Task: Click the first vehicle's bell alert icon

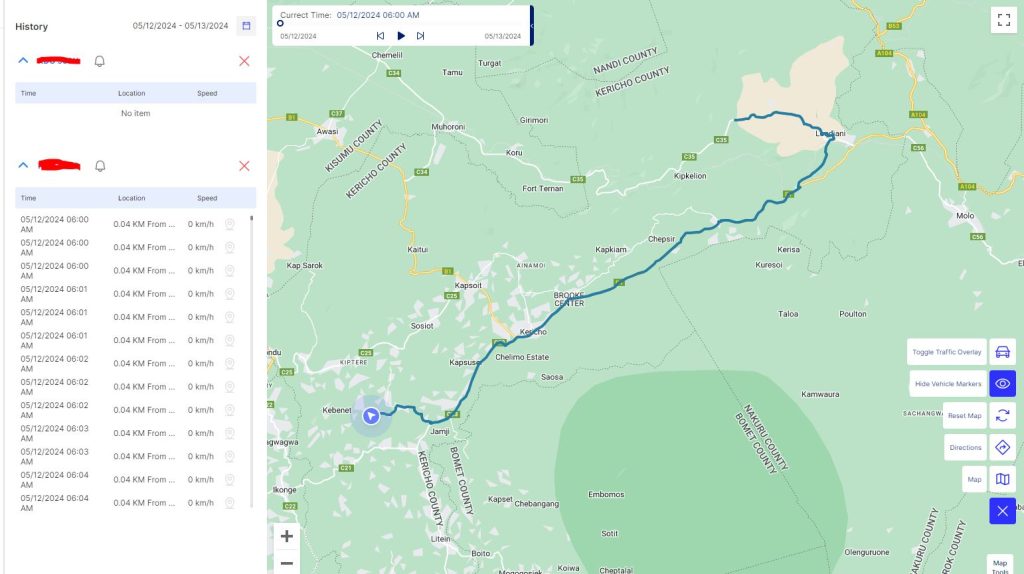Action: pos(99,61)
